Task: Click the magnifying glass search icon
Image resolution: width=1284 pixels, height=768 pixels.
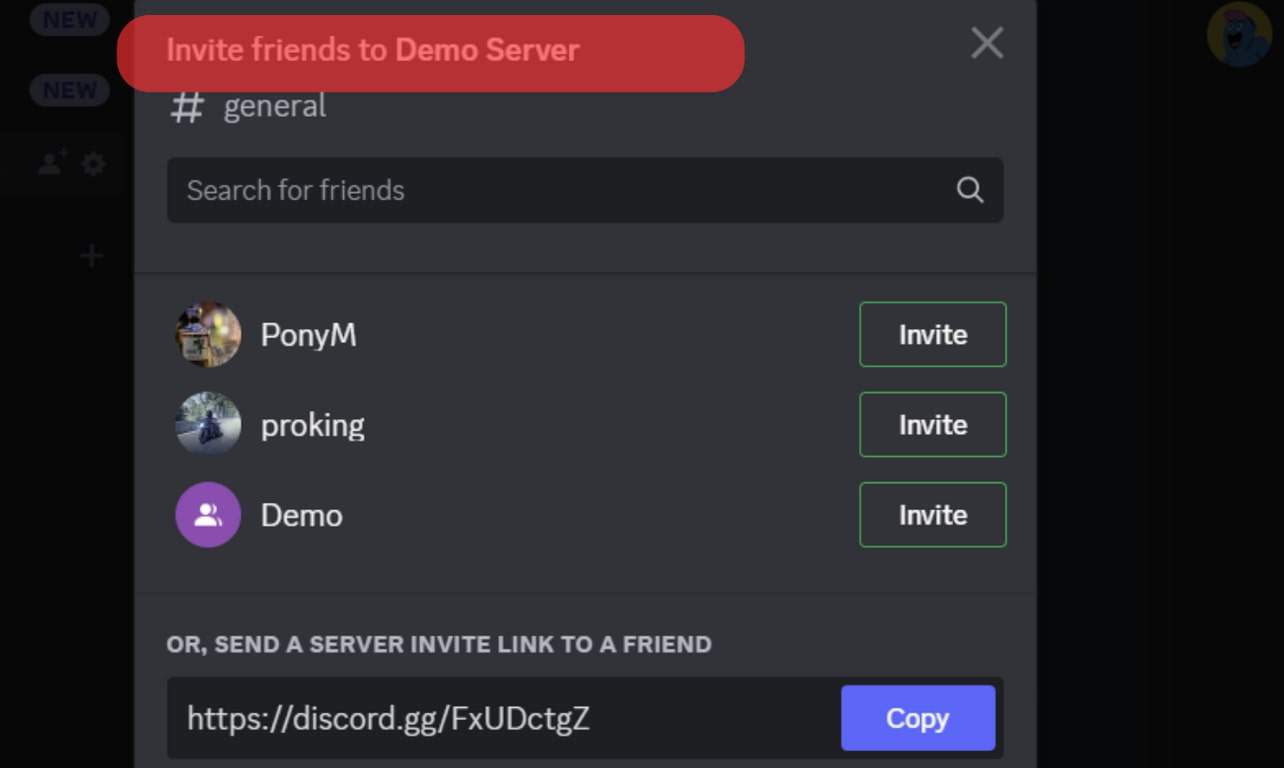Action: pyautogui.click(x=969, y=190)
